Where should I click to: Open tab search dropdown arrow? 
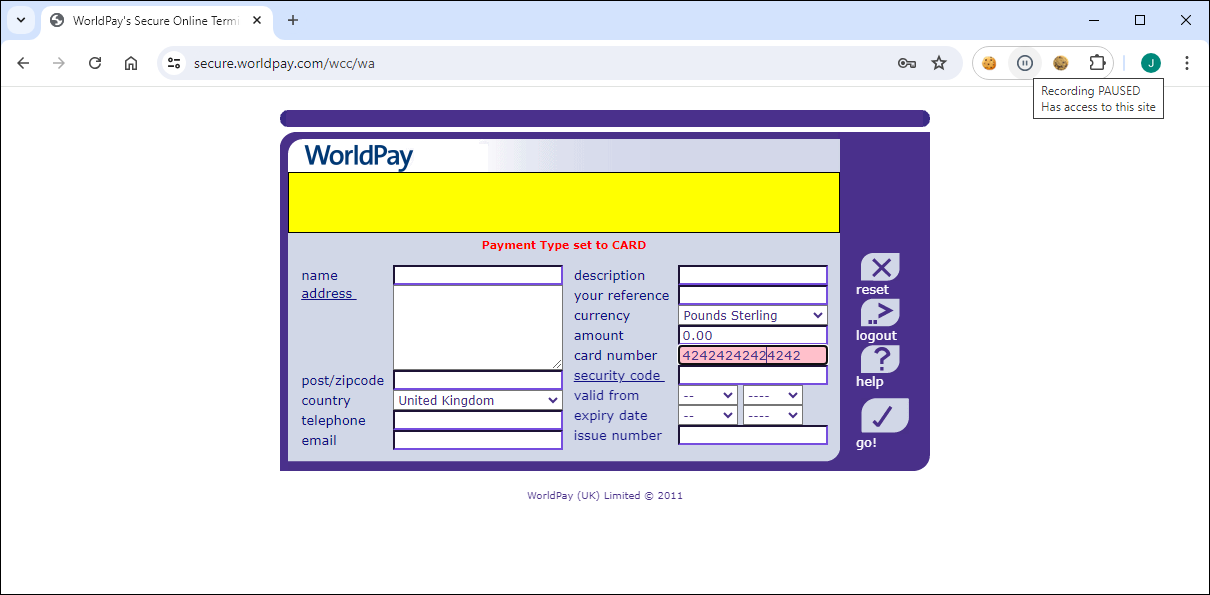tap(21, 20)
